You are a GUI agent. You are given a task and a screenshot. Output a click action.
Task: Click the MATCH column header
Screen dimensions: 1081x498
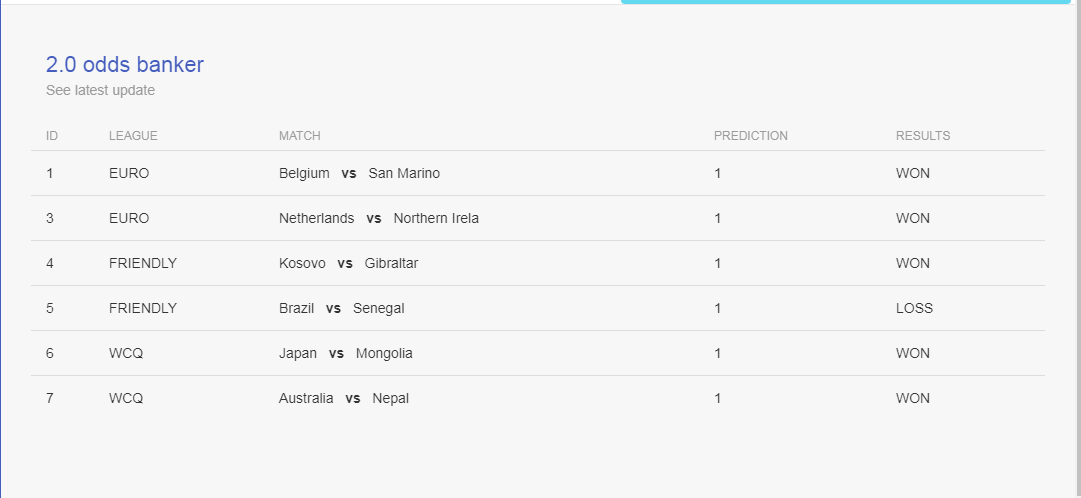pos(299,136)
